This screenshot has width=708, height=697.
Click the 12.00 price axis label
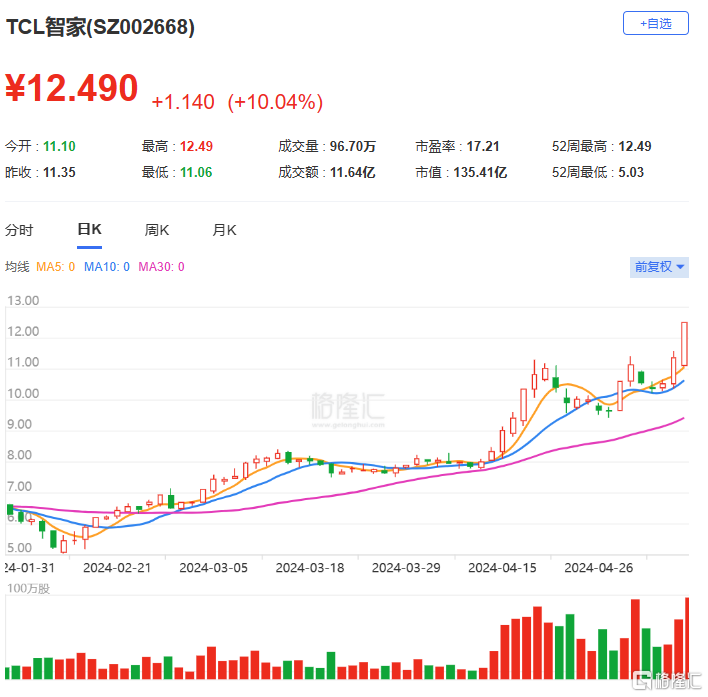click(23, 331)
